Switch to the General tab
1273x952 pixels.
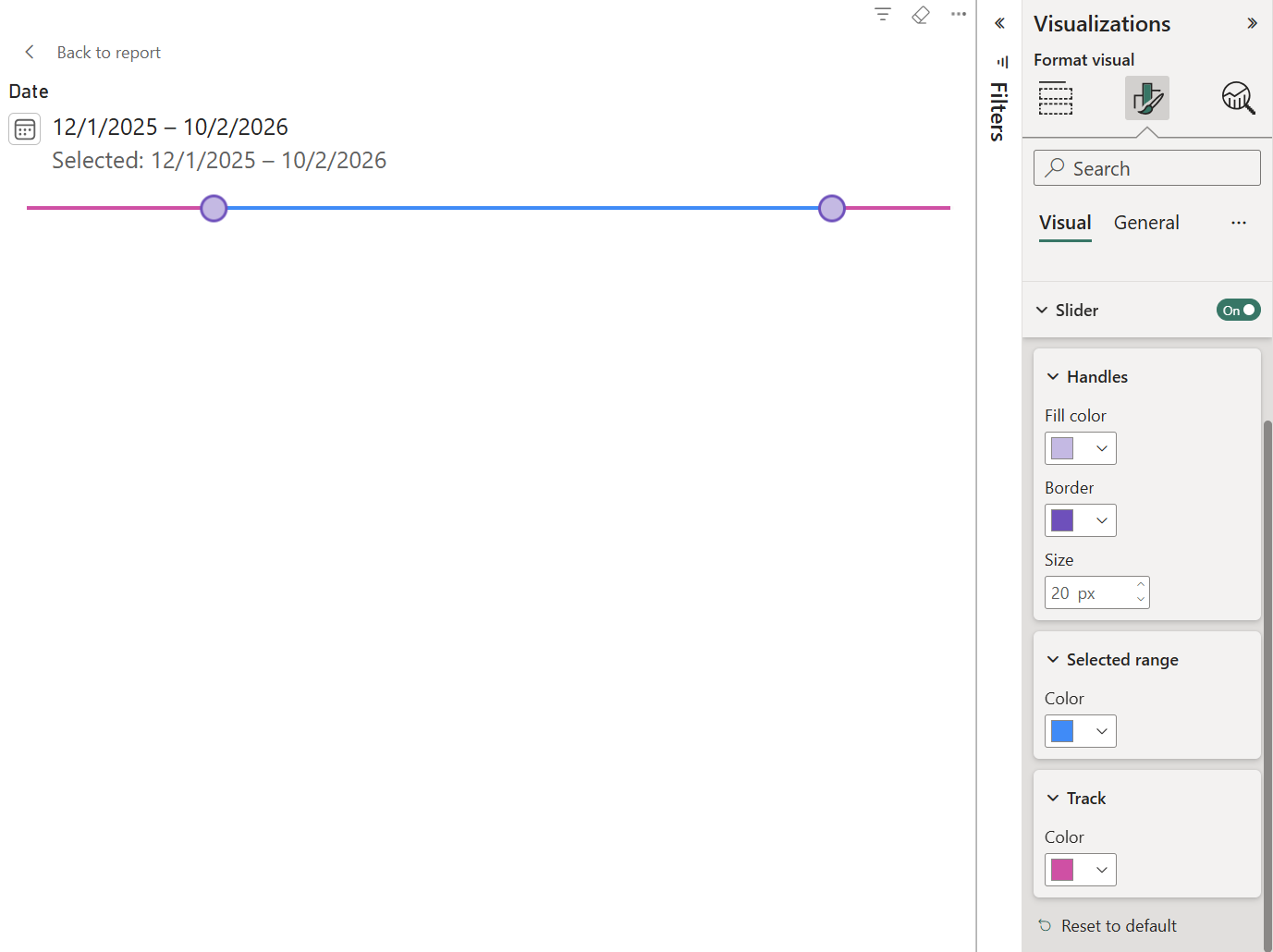pyautogui.click(x=1146, y=223)
